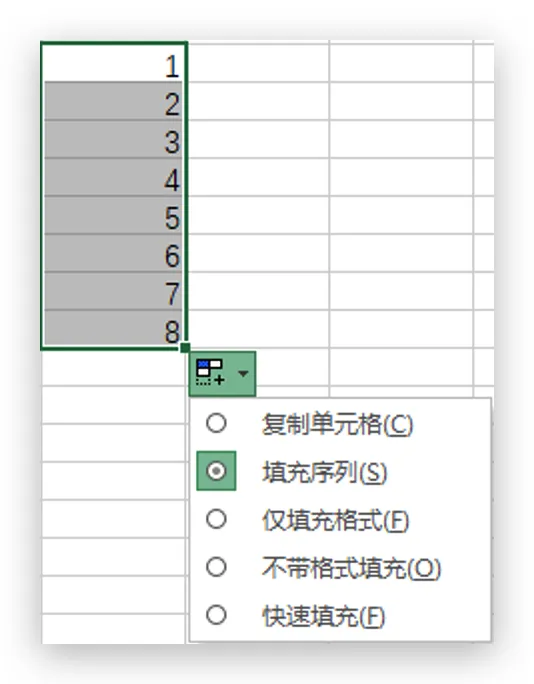Select the 快速填充(F) radio button
This screenshot has width=534, height=684.
216,615
